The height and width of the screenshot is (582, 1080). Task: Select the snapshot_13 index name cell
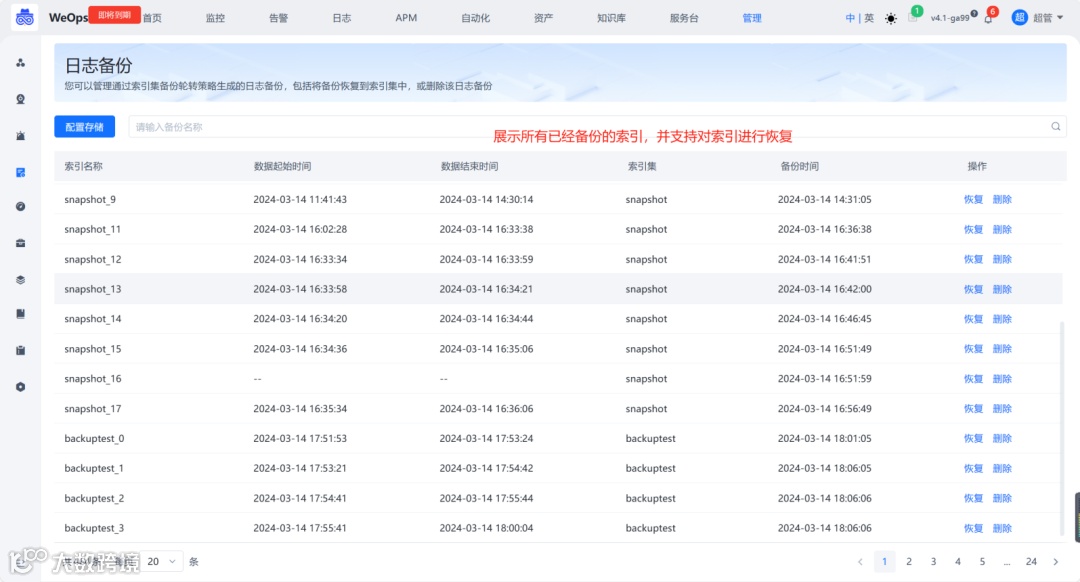[92, 289]
